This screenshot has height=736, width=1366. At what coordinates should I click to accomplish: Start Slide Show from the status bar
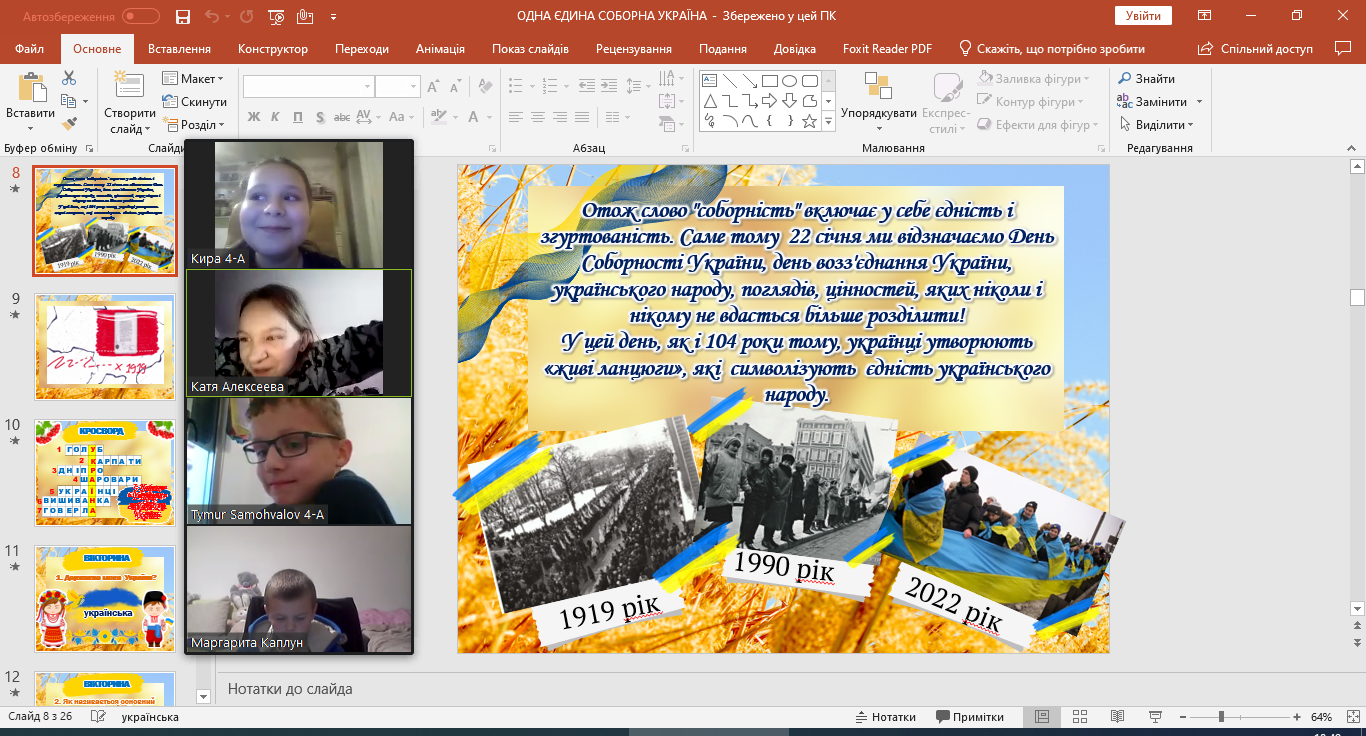[1155, 717]
